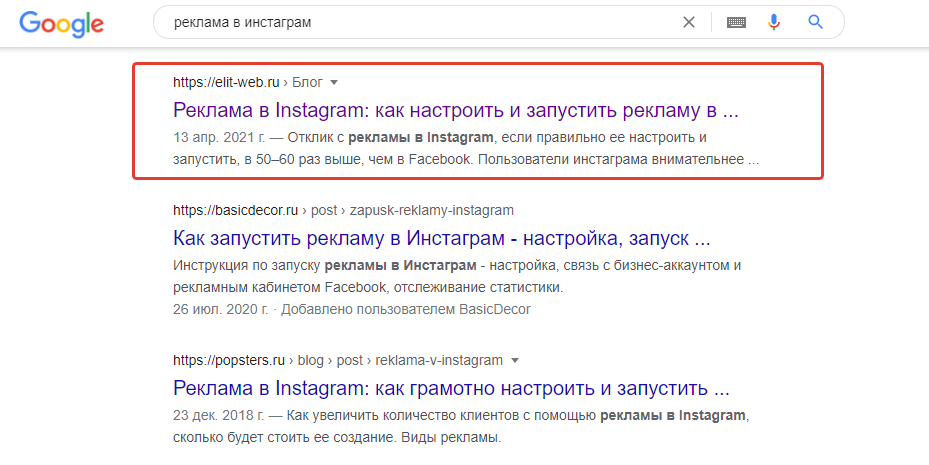Click the Google logo
Screen dimensions: 929x465
click(62, 24)
